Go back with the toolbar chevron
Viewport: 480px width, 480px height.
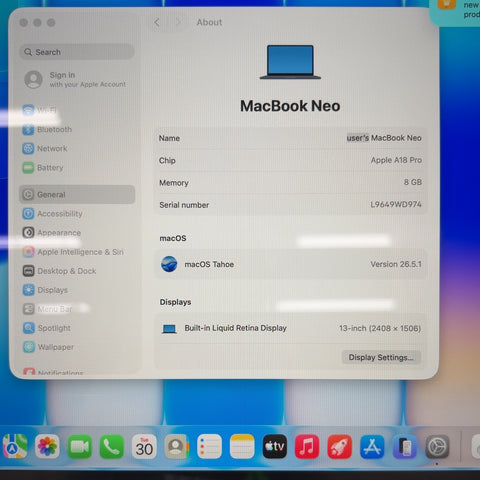pyautogui.click(x=157, y=22)
